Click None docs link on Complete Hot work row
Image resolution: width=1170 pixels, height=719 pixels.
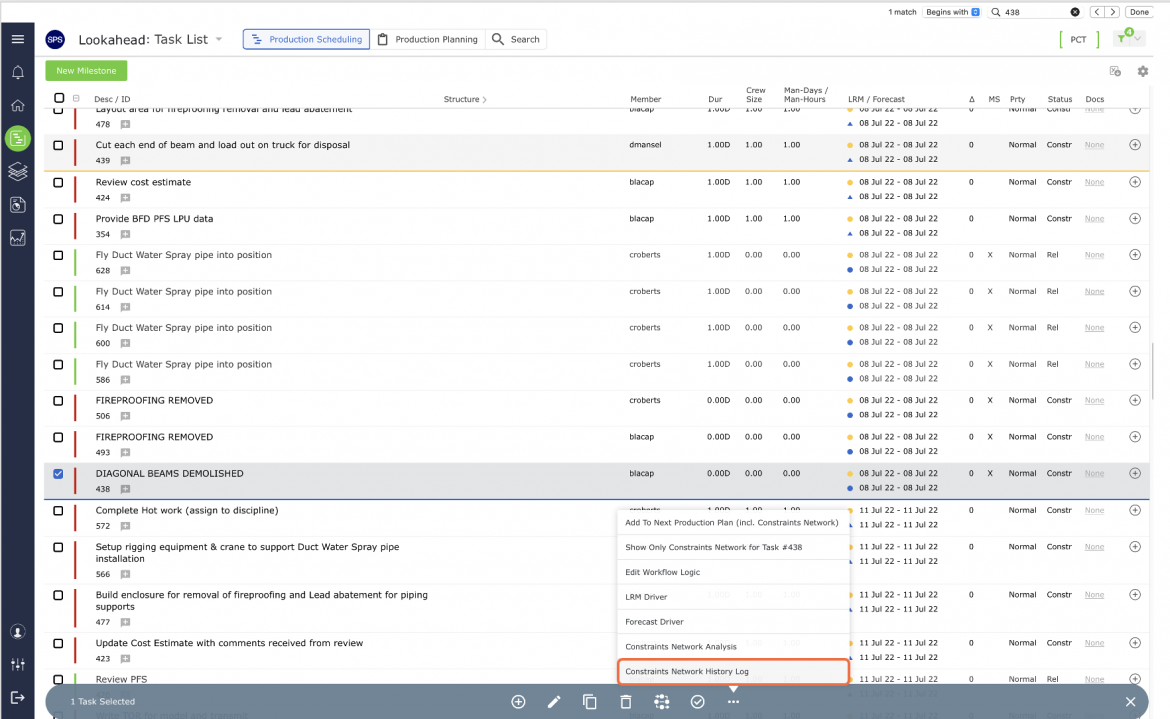point(1094,510)
